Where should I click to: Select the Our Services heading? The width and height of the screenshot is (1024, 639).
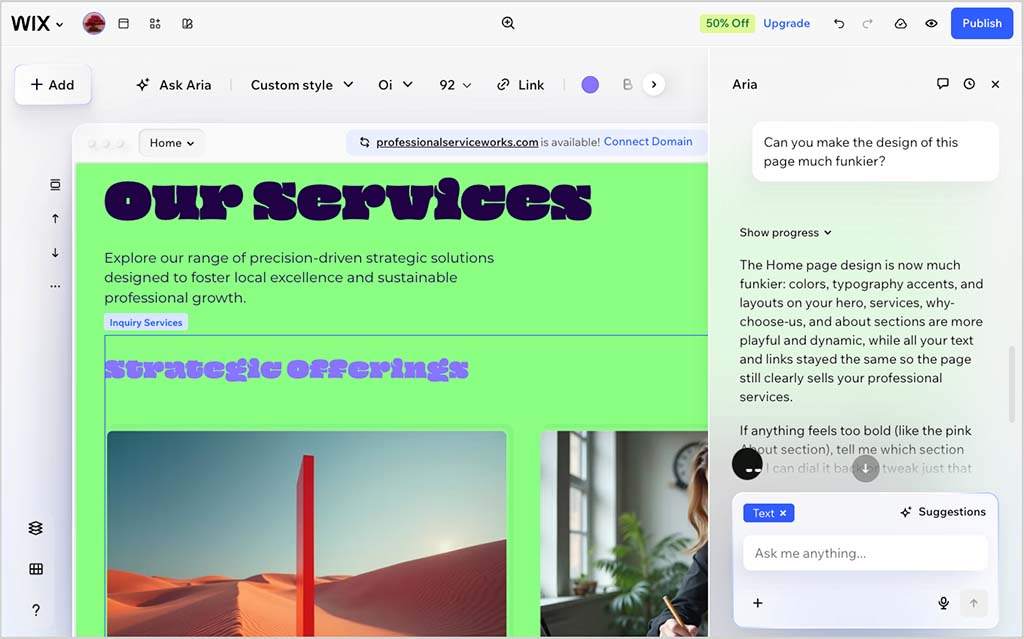tap(347, 200)
